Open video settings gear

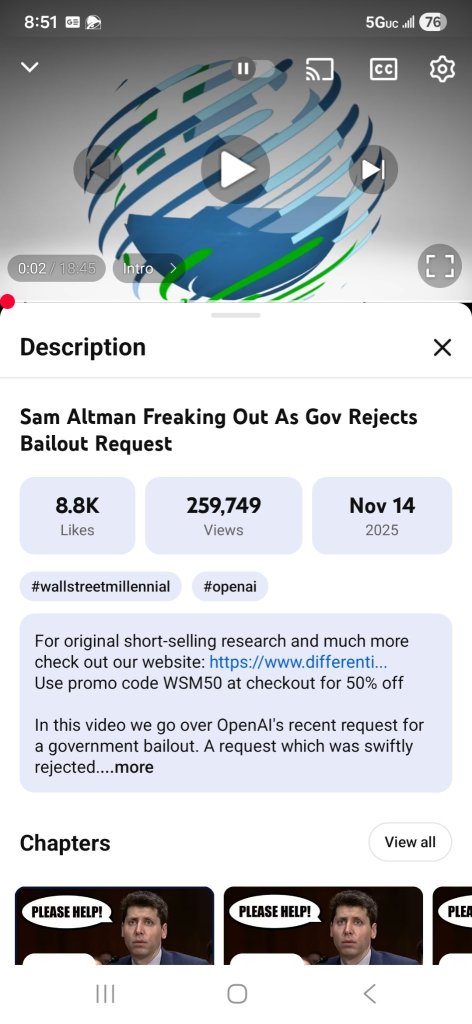(x=442, y=69)
